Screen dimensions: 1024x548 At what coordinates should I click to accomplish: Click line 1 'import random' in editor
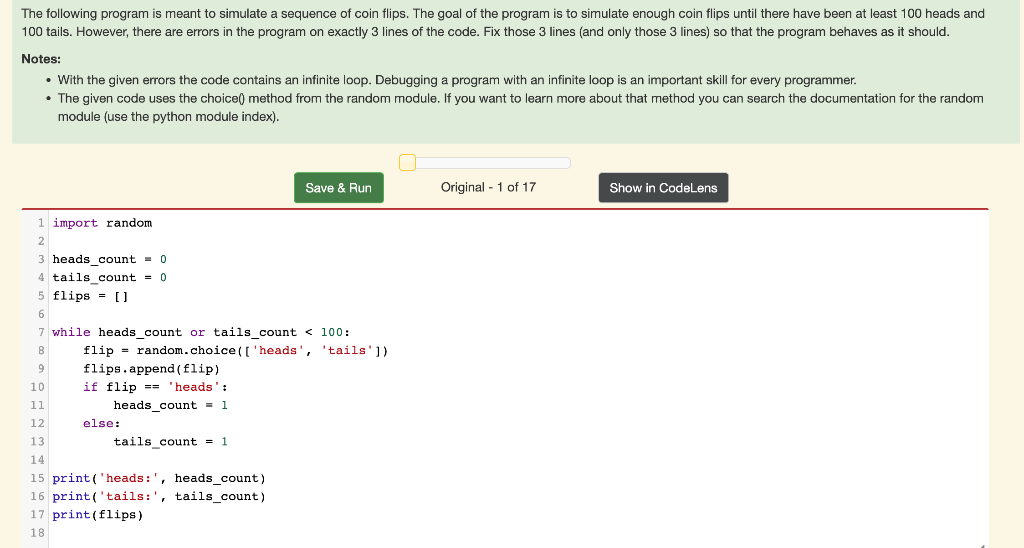(x=103, y=223)
